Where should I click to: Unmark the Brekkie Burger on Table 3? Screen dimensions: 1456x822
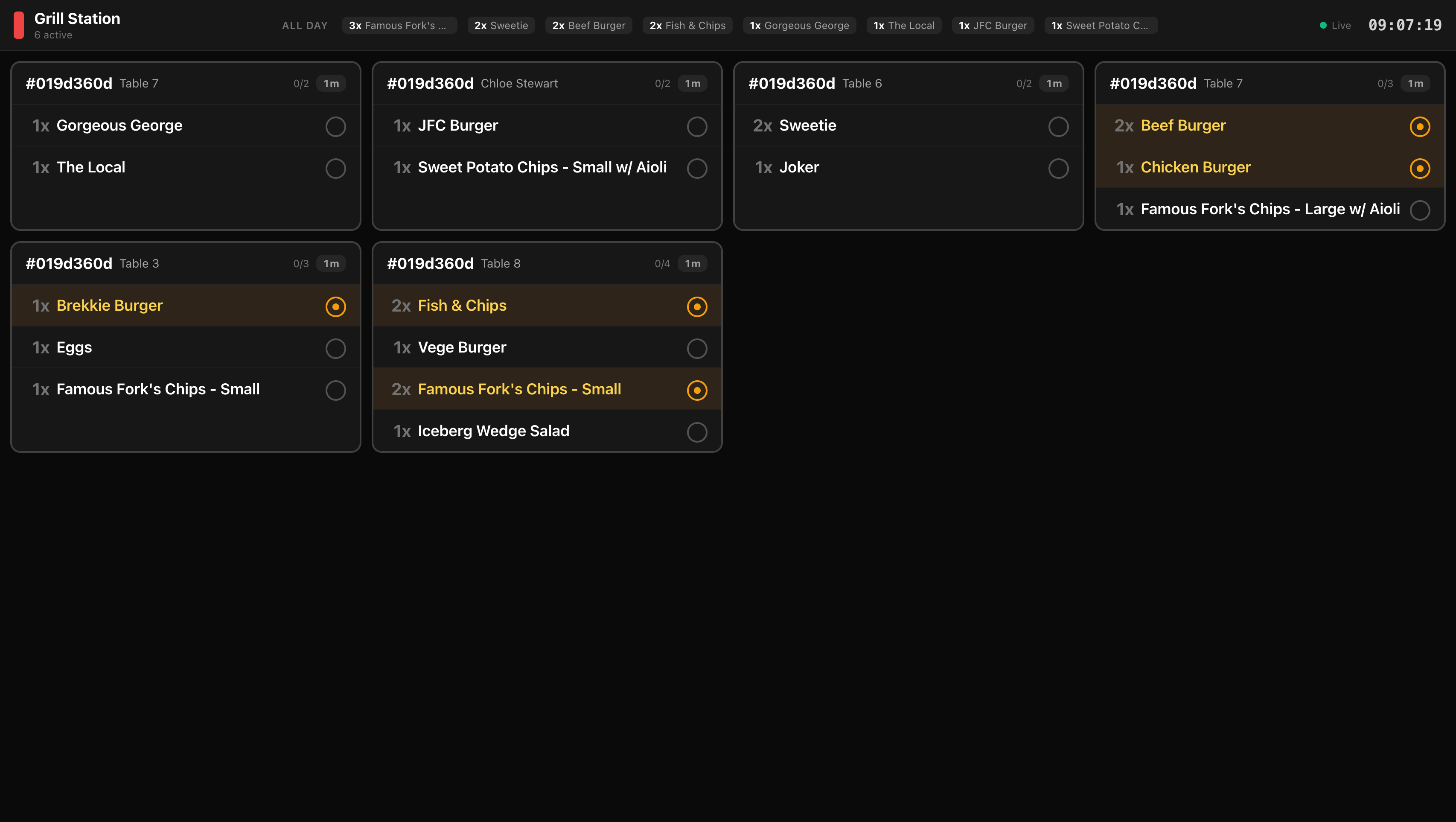[x=336, y=306]
